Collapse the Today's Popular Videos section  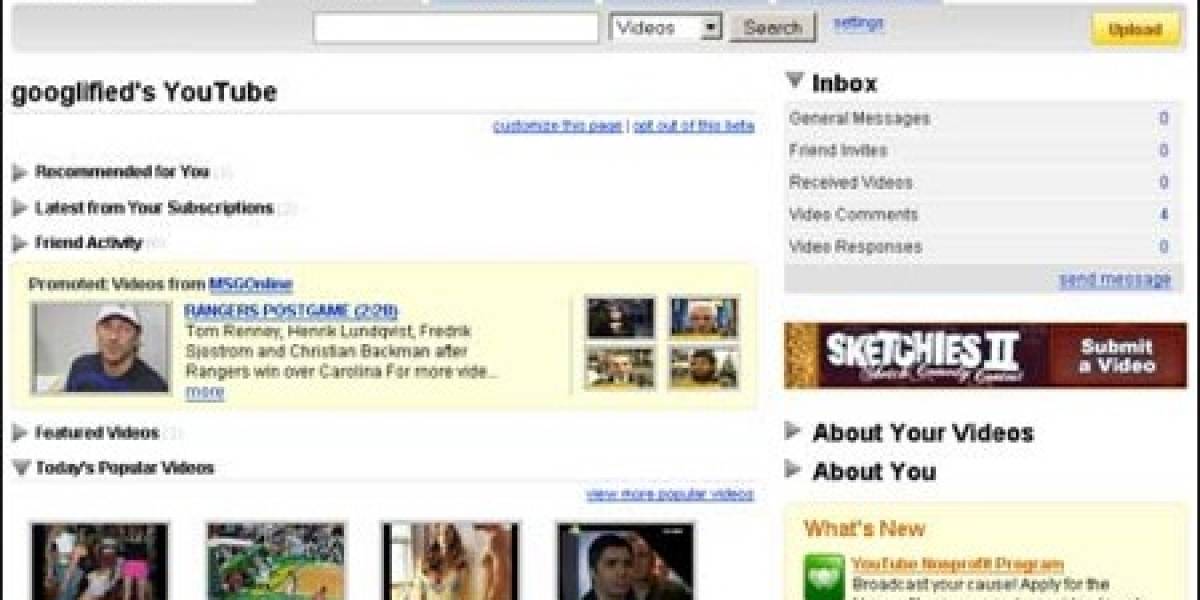point(20,467)
